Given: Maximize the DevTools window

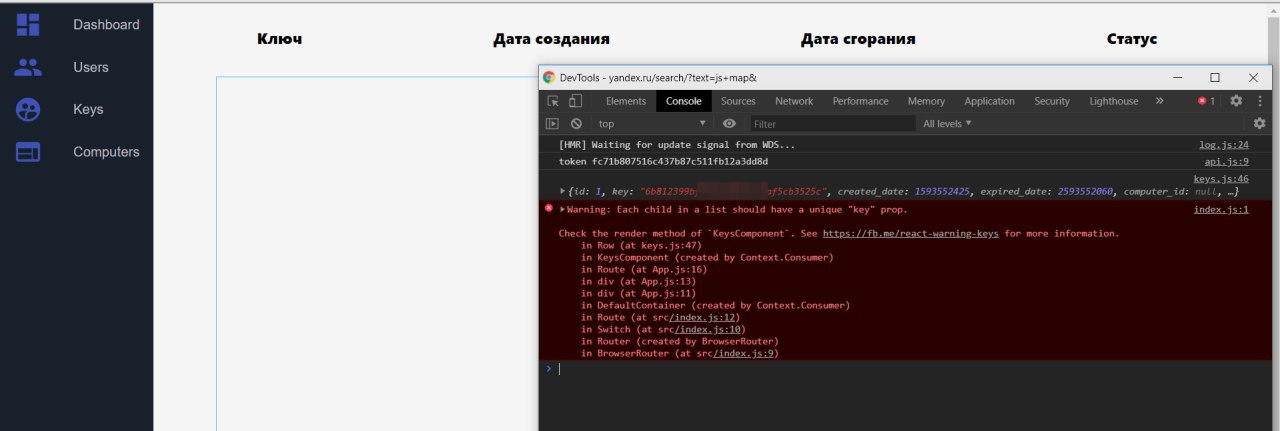Looking at the screenshot, I should coord(1215,77).
